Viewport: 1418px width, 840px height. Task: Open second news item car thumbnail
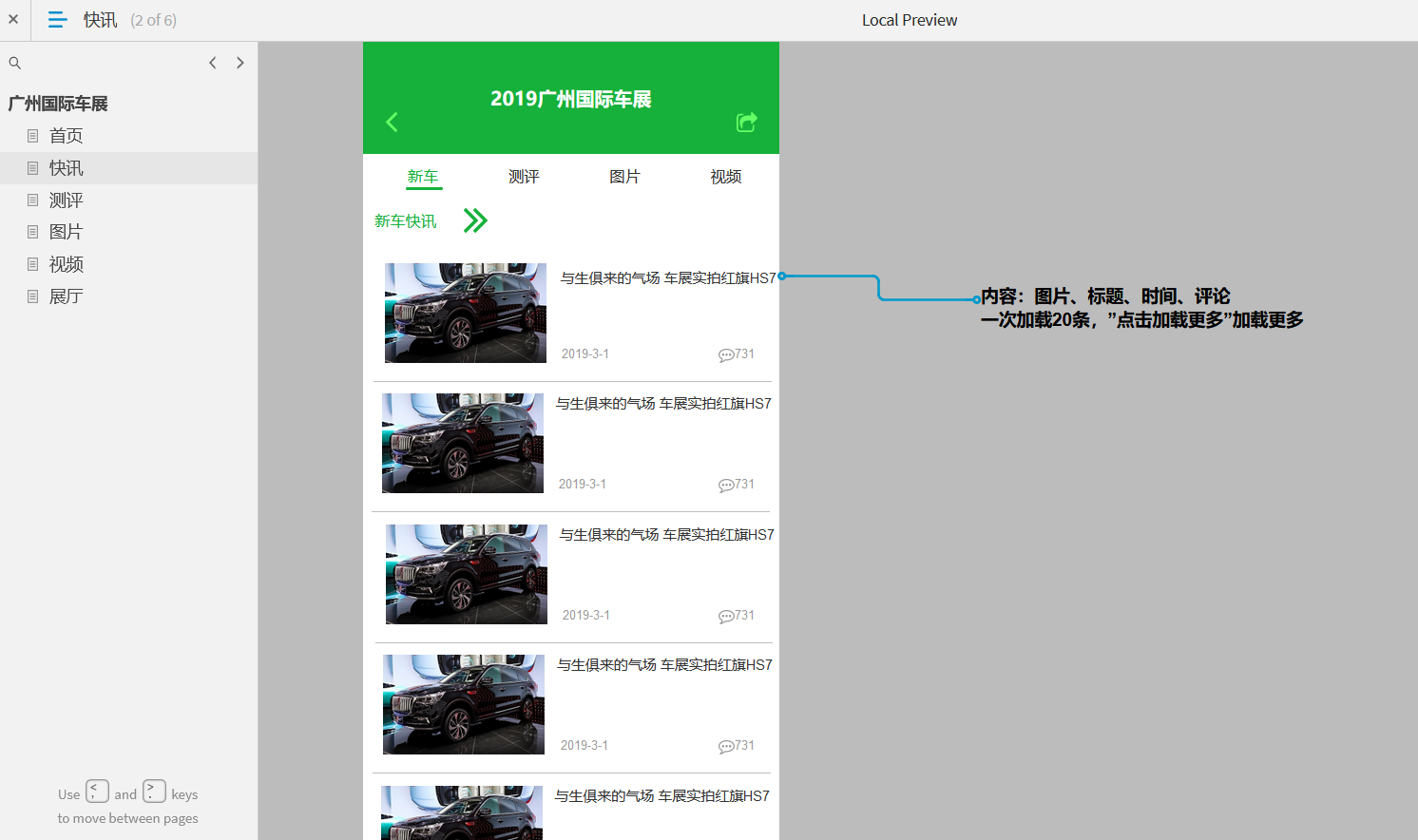coord(463,443)
